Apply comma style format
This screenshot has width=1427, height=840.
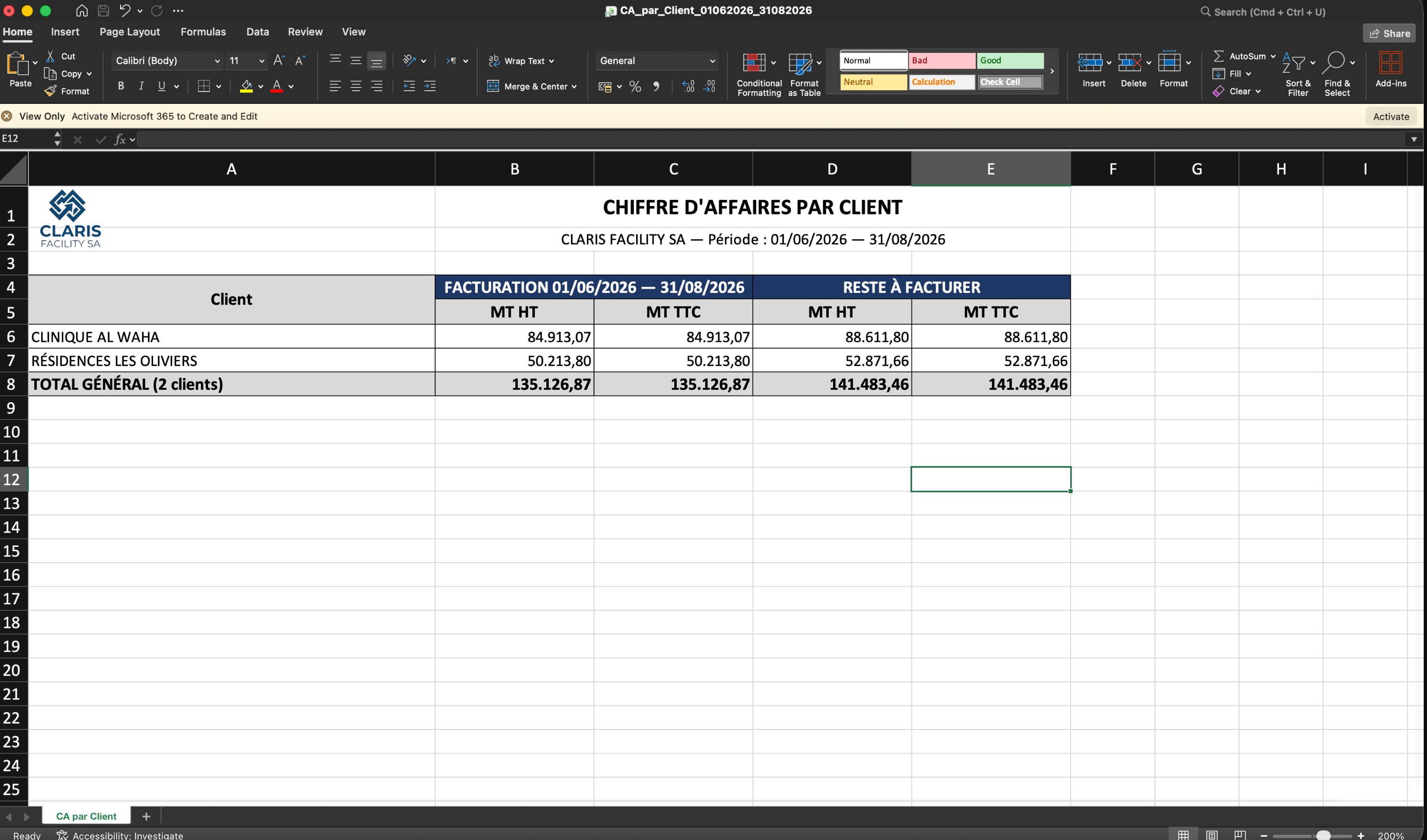pos(656,86)
